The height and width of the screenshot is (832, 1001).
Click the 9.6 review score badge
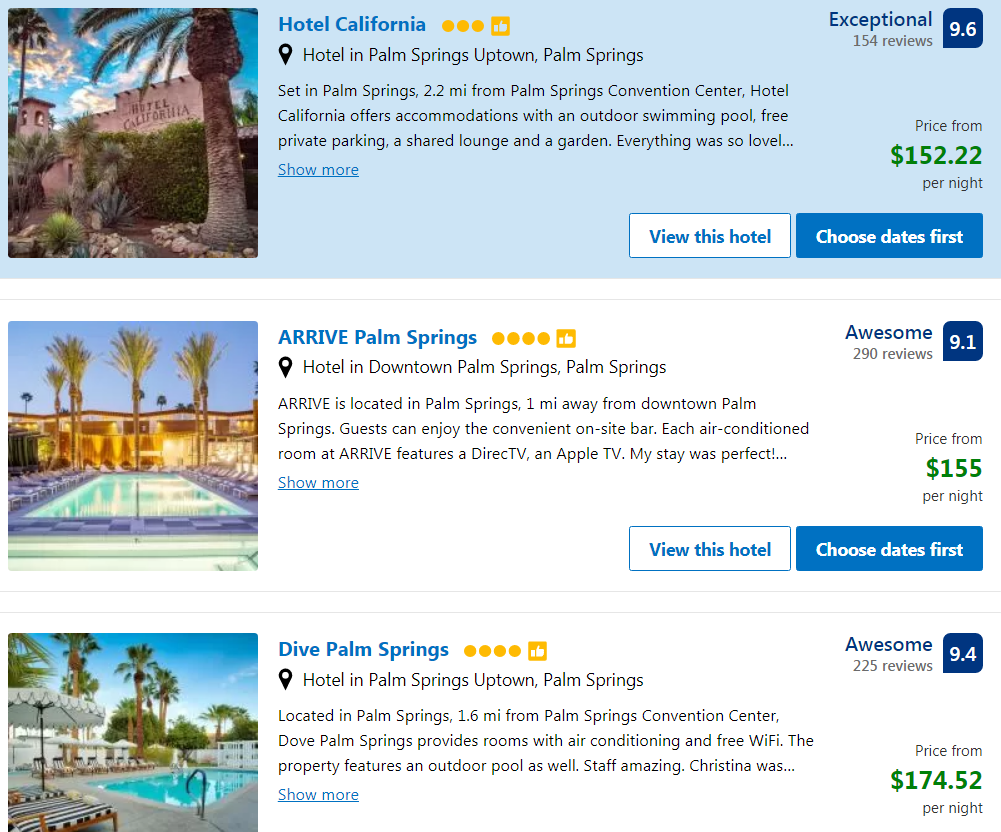tap(962, 28)
